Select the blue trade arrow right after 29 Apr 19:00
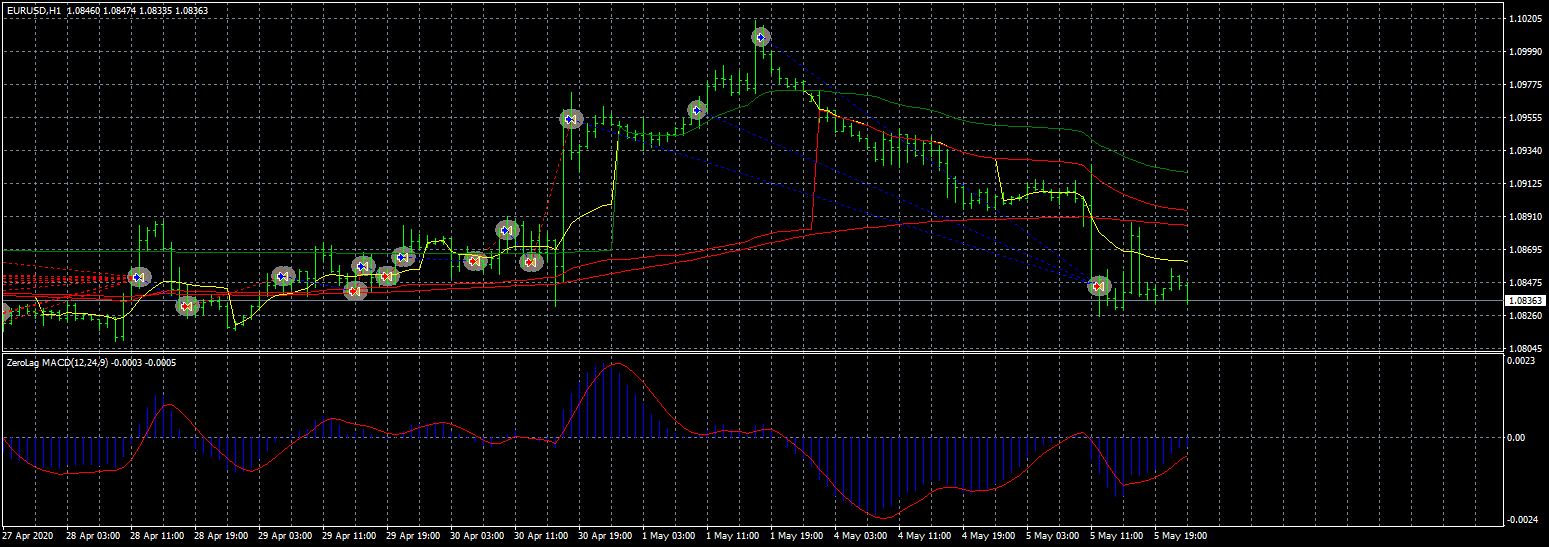This screenshot has width=1549, height=547. click(x=403, y=257)
